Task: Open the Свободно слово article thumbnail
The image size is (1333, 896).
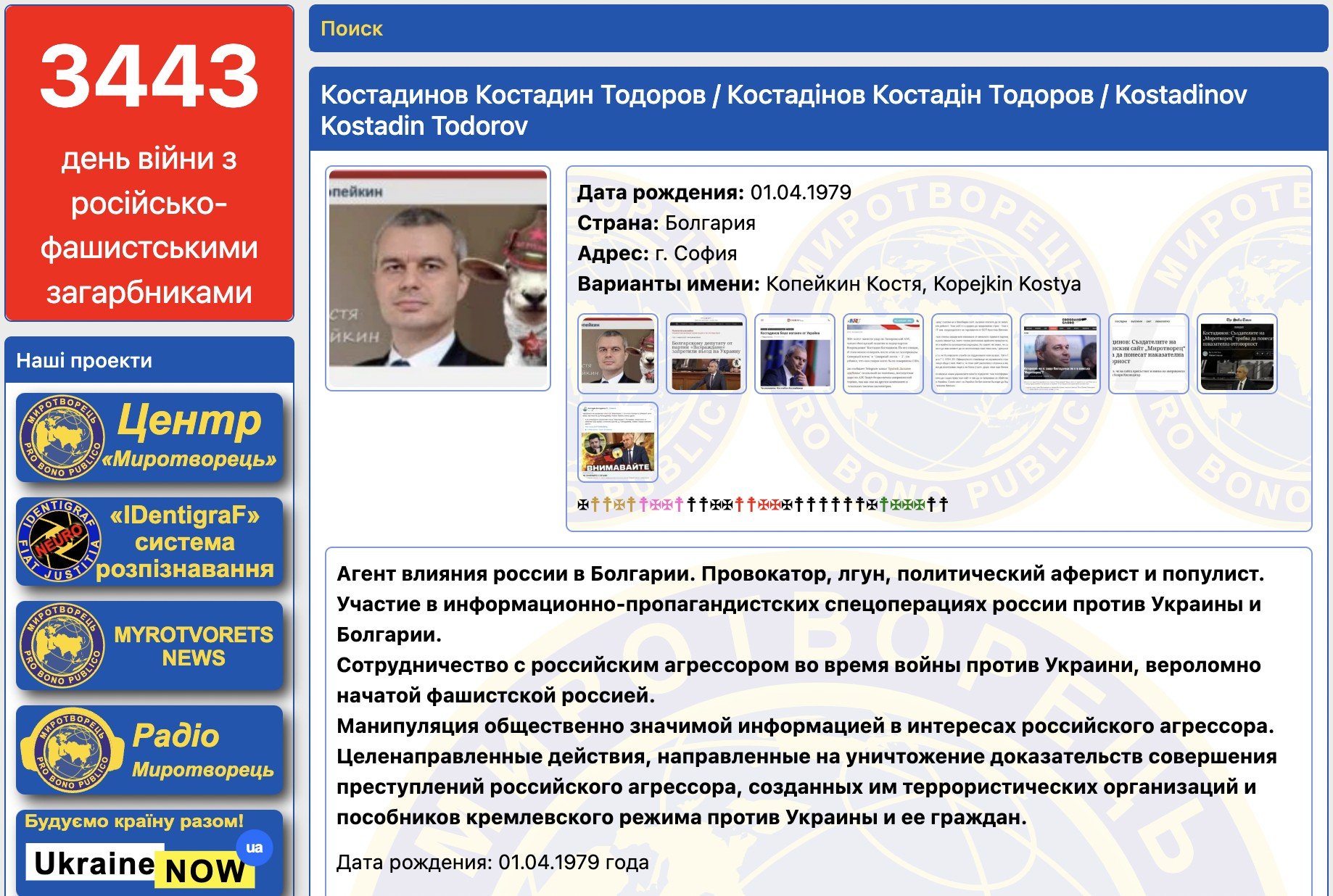Action: pyautogui.click(x=1060, y=354)
